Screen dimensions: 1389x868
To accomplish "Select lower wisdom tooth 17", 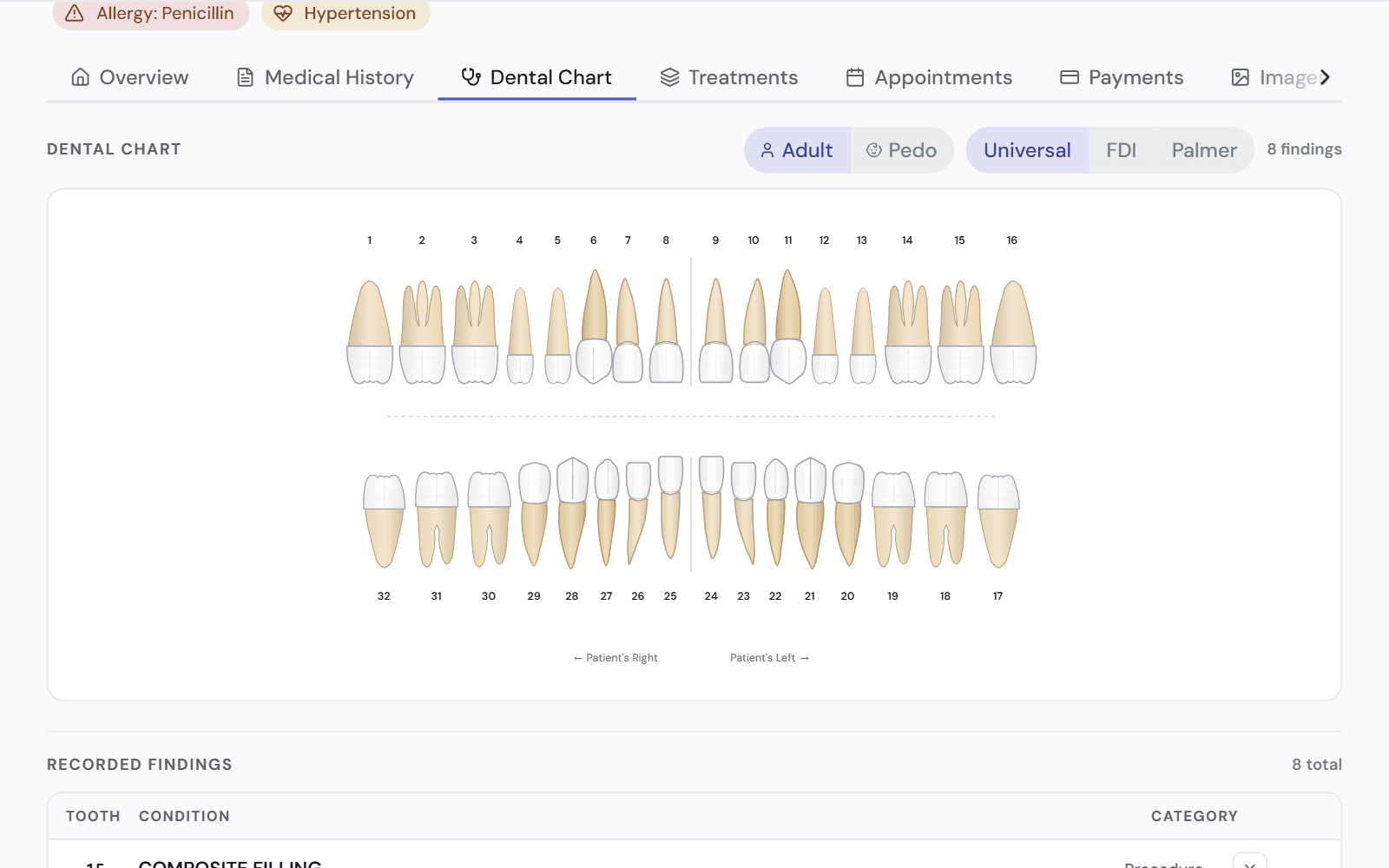I will coord(998,521).
